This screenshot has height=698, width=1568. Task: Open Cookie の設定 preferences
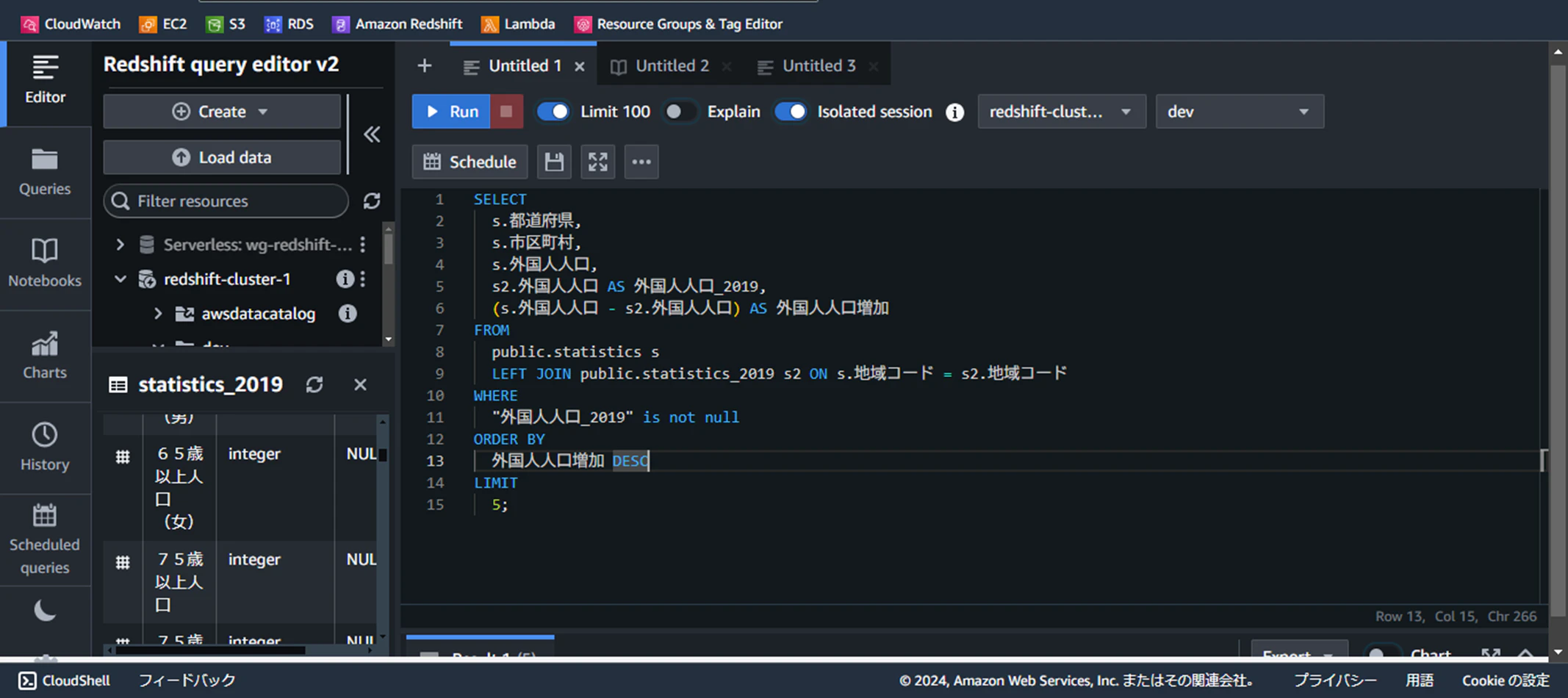(x=1506, y=680)
